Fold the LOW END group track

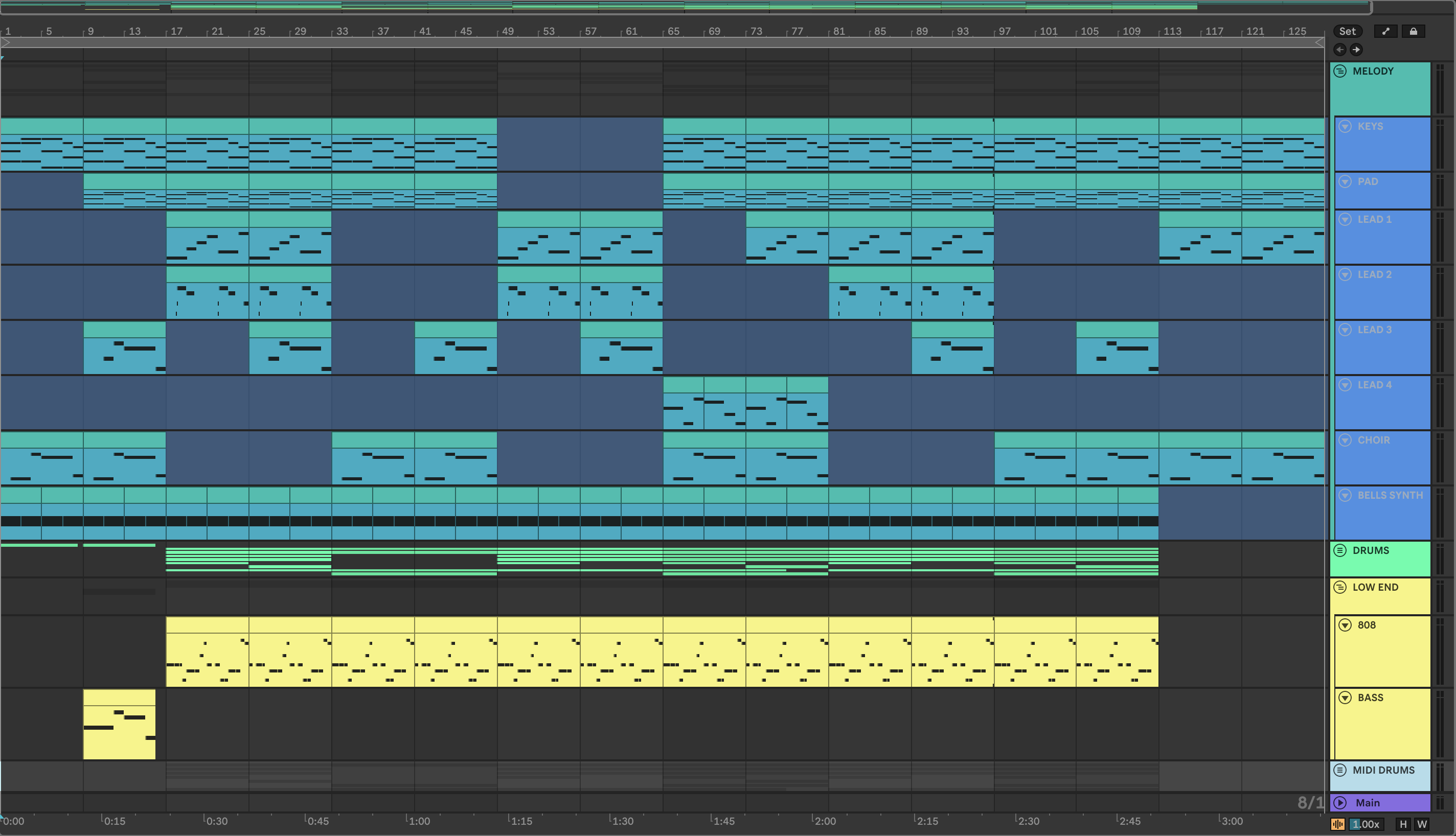(1340, 587)
